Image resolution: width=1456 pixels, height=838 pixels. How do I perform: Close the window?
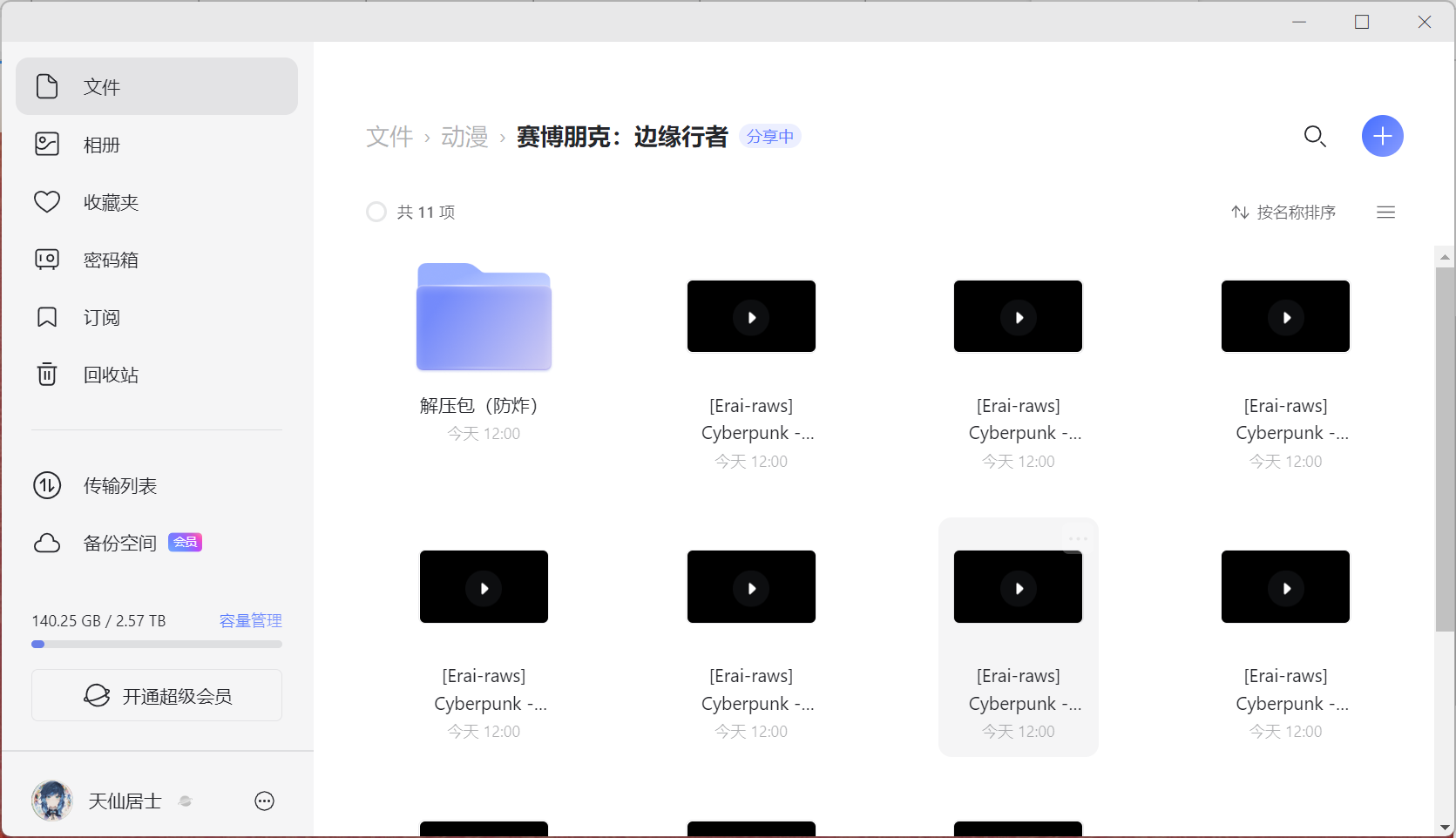1425,22
